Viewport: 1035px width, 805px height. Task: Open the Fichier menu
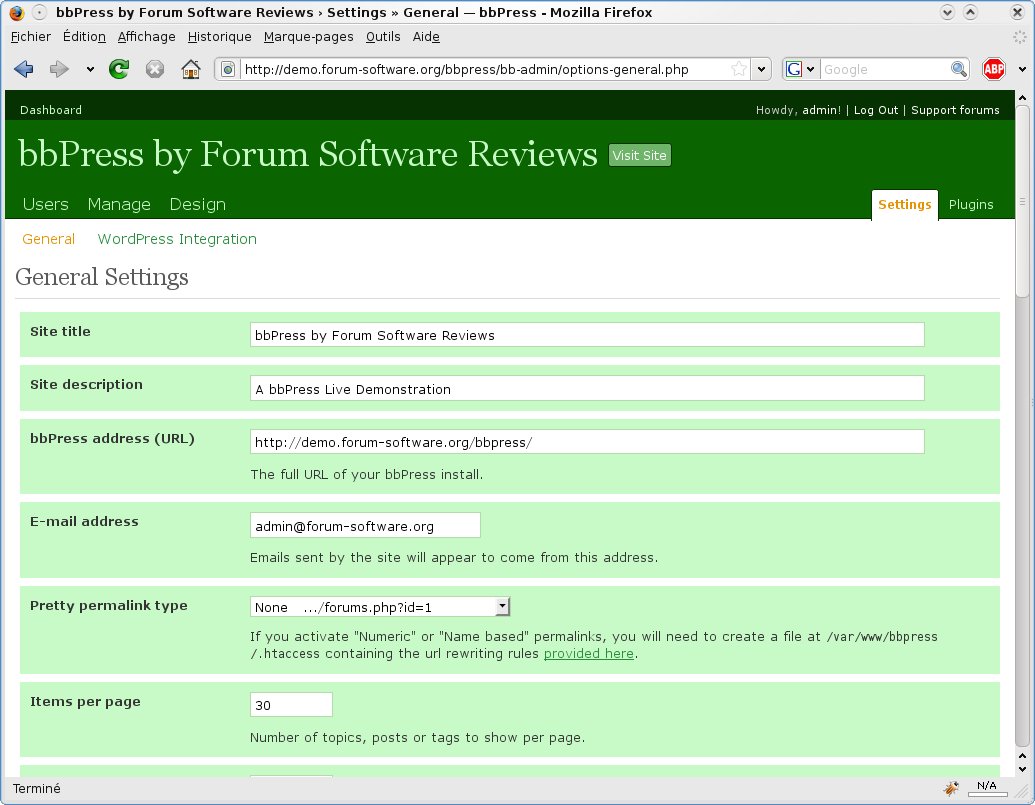click(31, 37)
